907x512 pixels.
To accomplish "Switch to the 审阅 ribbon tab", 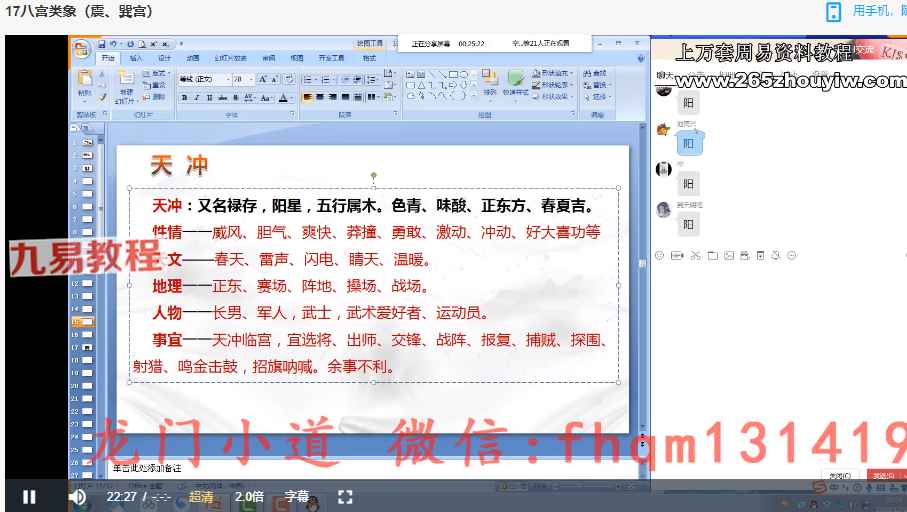I will (x=269, y=58).
